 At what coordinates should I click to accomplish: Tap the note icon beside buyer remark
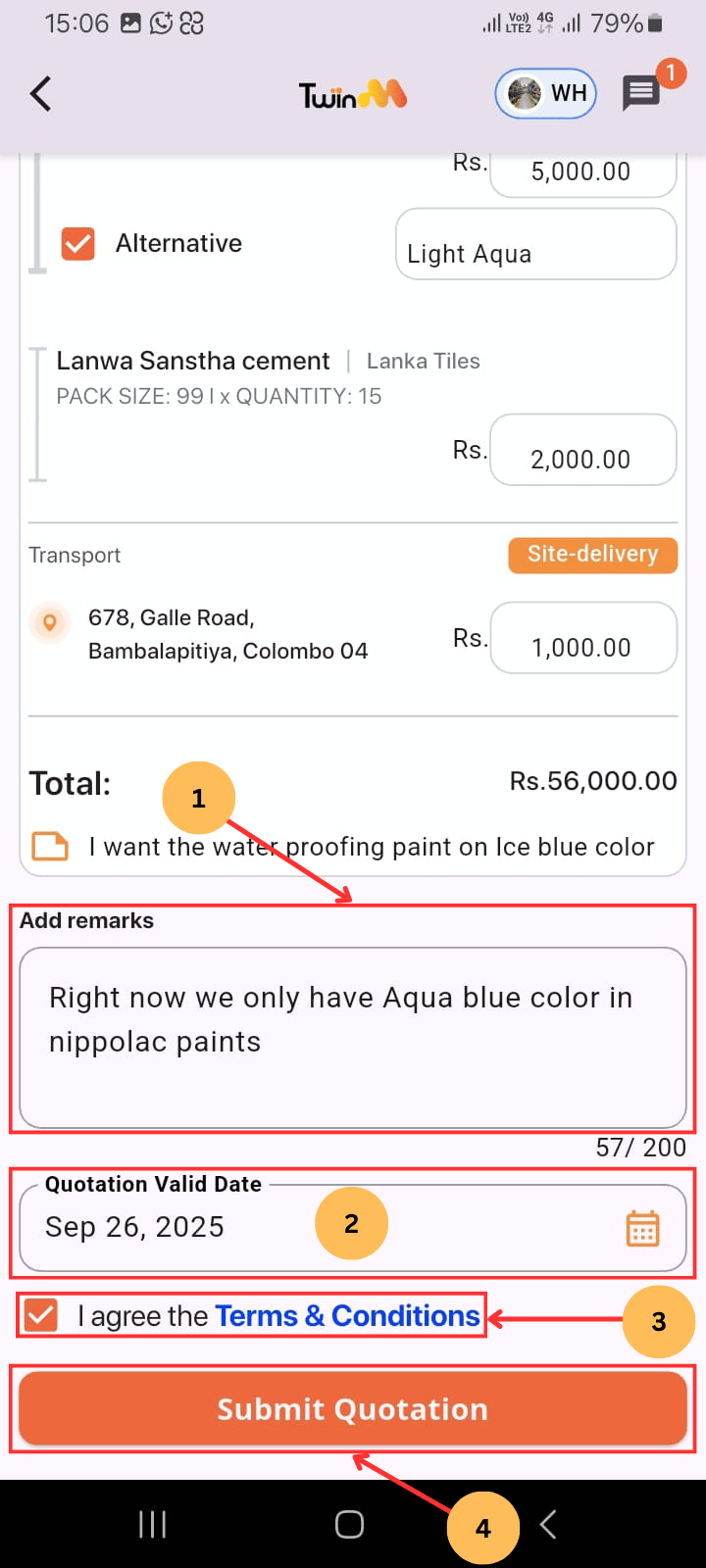coord(51,846)
